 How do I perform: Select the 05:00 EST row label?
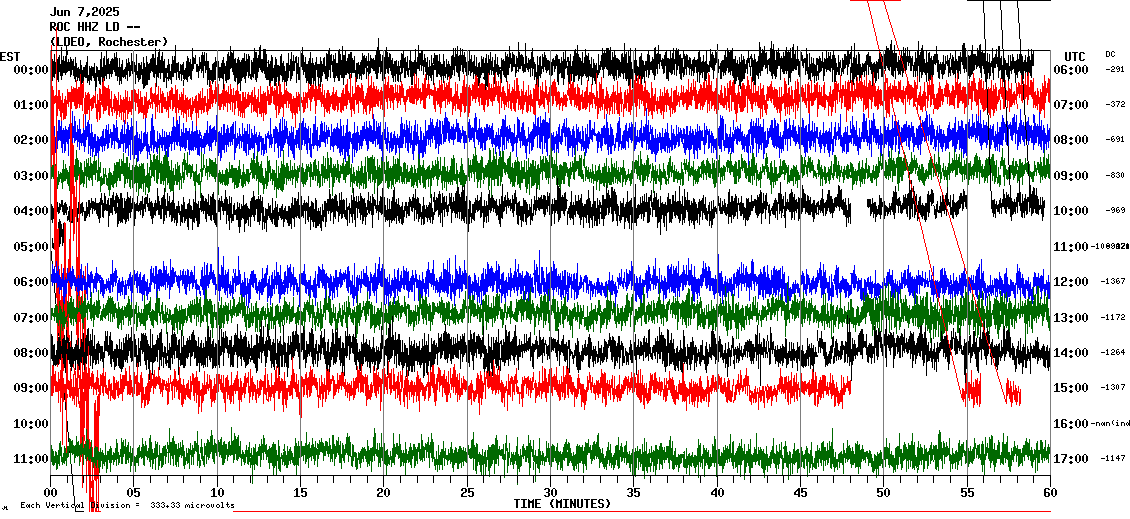point(32,246)
